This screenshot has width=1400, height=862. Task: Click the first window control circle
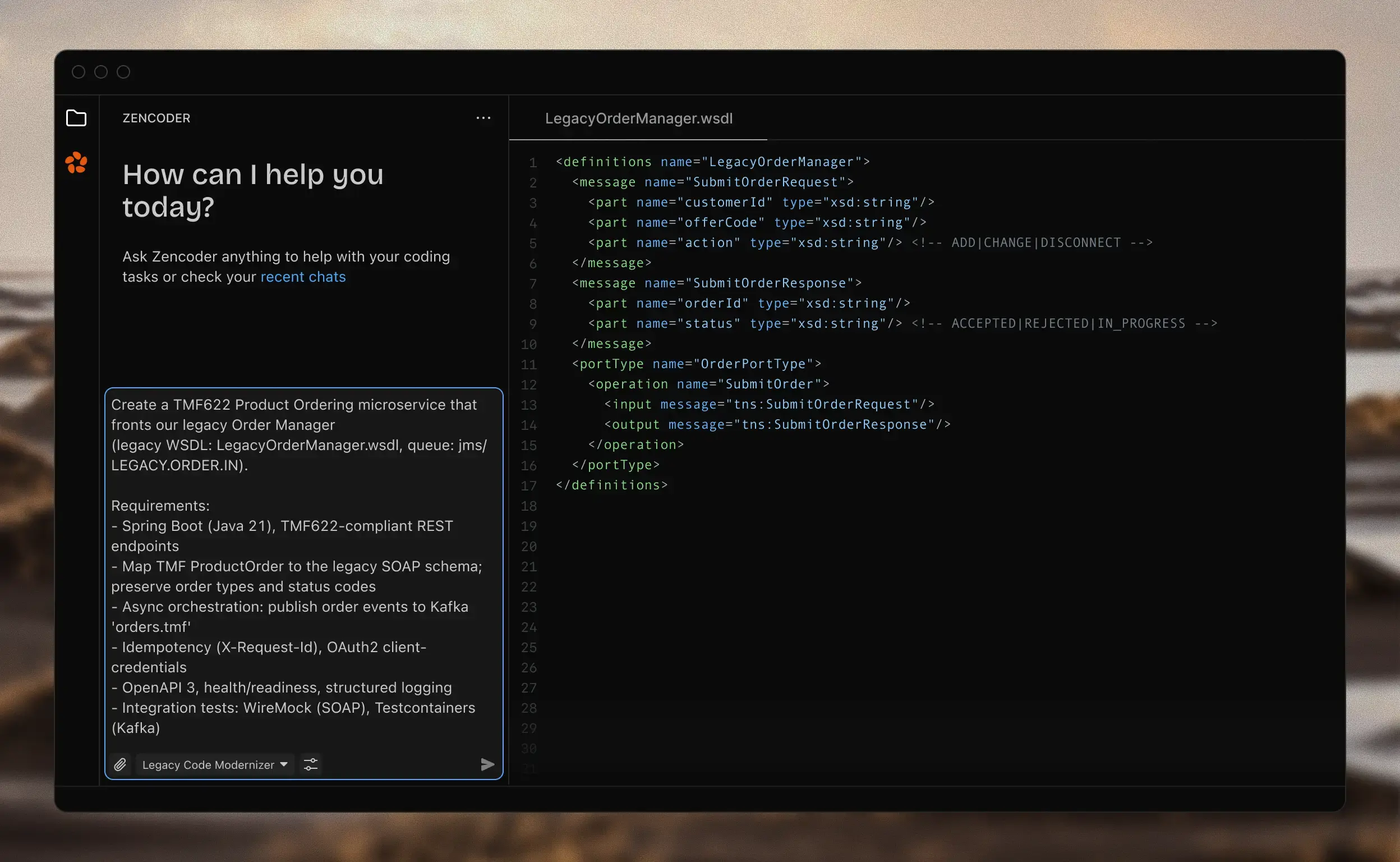(x=79, y=72)
